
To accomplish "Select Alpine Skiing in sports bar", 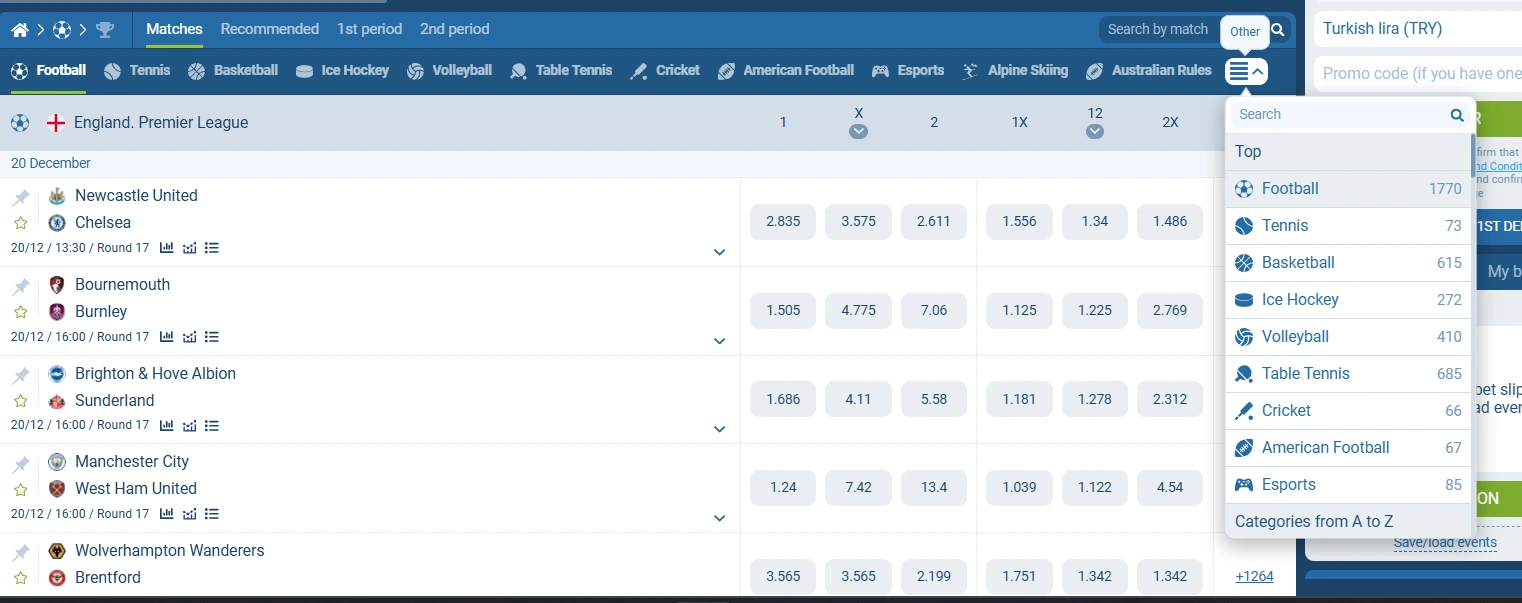I will pos(1015,71).
